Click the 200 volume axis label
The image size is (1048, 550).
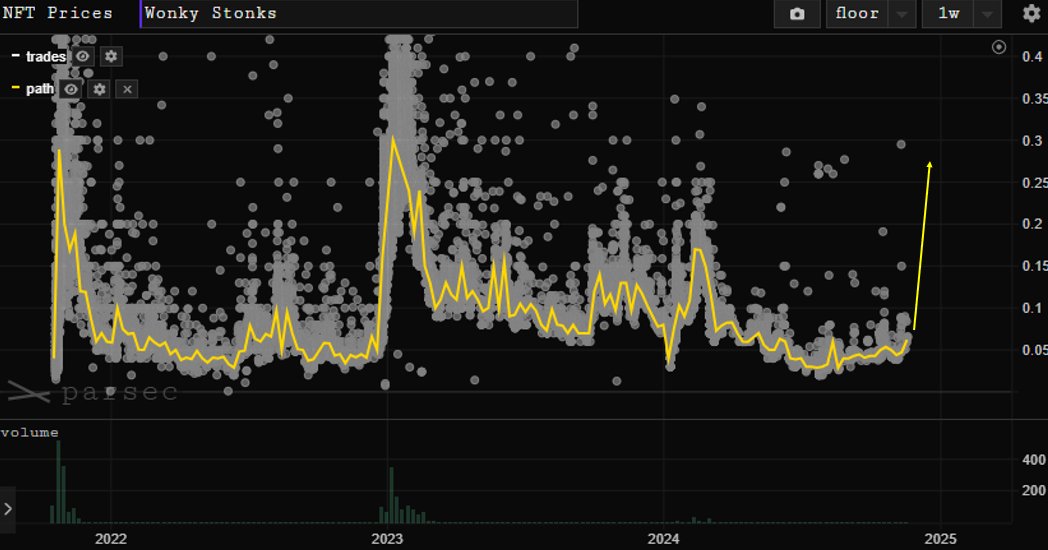point(1033,491)
